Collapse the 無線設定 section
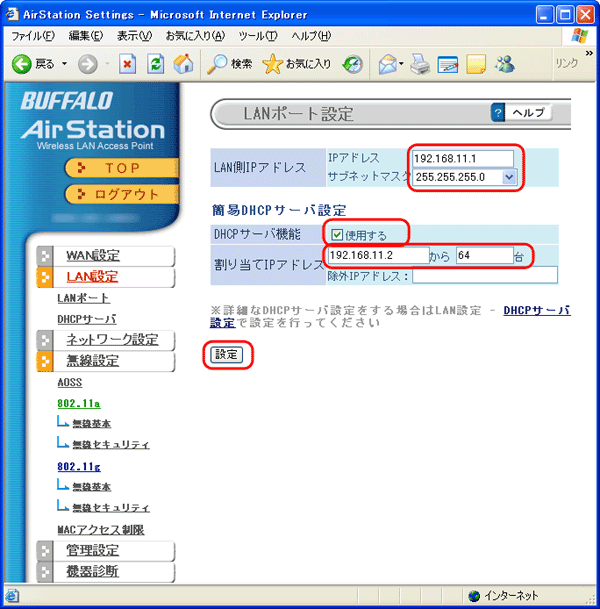The height and width of the screenshot is (609, 600). [106, 361]
